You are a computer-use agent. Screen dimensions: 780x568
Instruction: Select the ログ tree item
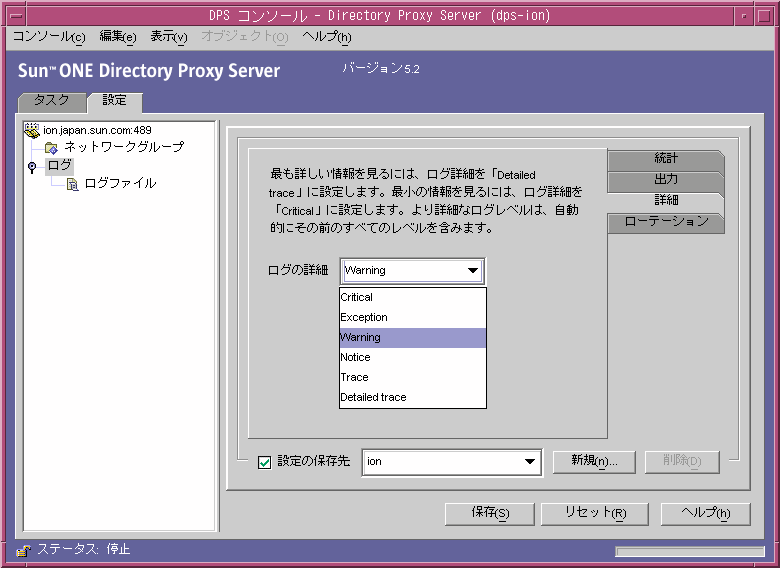60,166
